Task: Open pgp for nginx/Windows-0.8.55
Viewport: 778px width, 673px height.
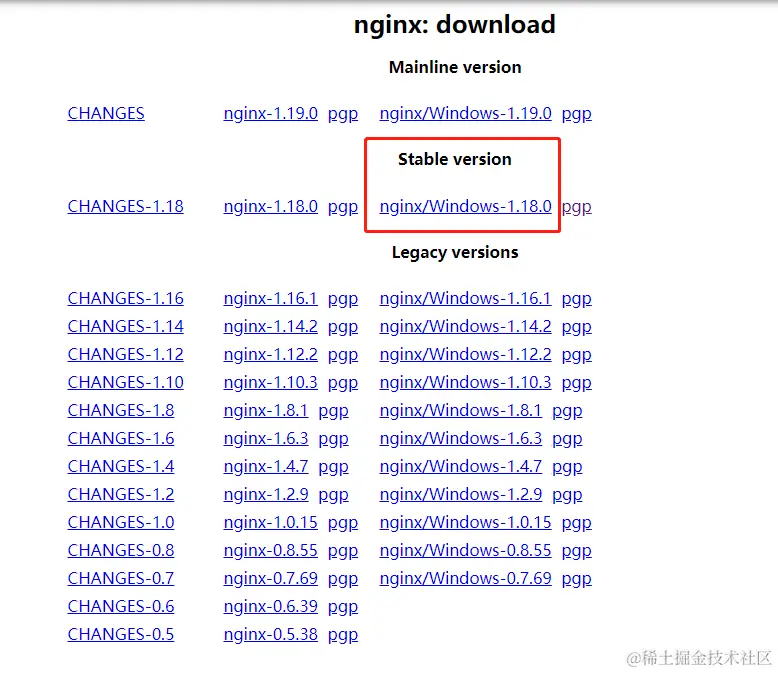Action: point(577,552)
